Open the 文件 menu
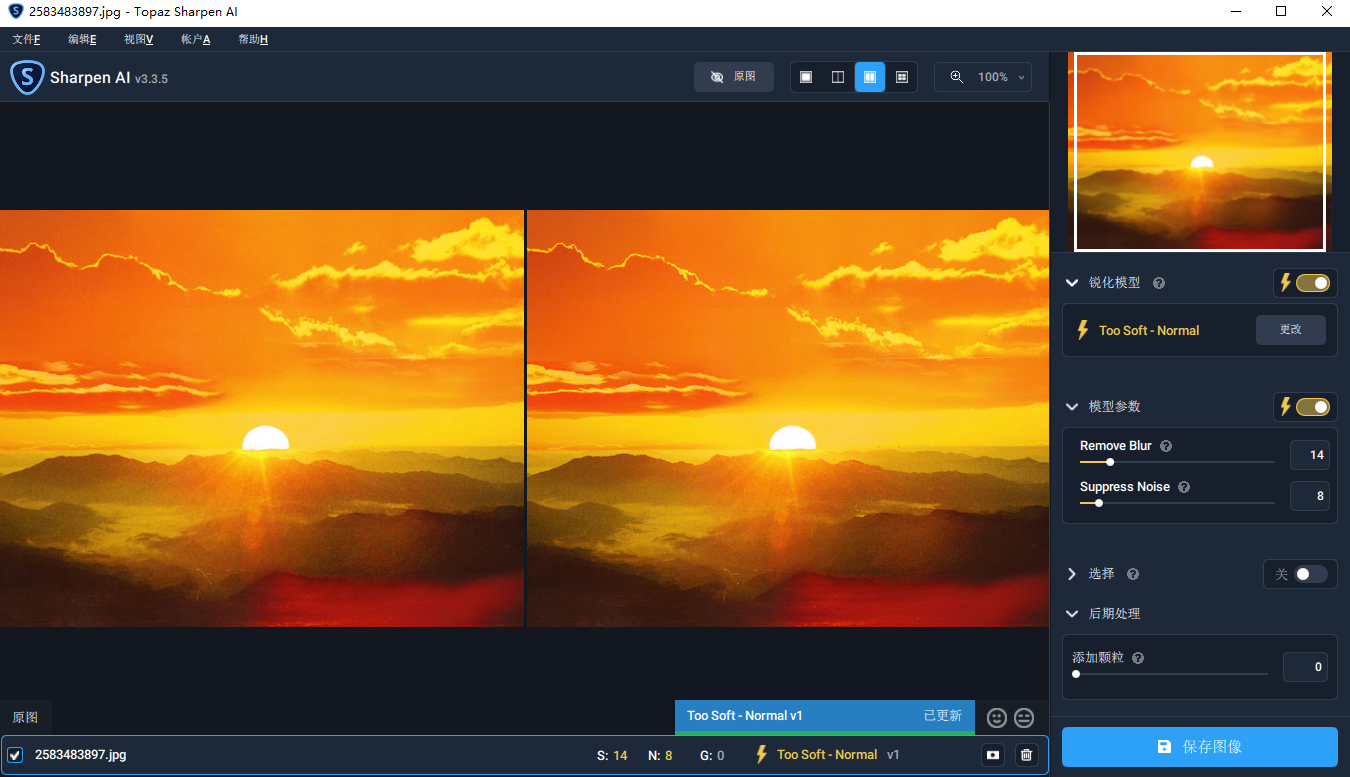The height and width of the screenshot is (777, 1350). click(x=26, y=39)
